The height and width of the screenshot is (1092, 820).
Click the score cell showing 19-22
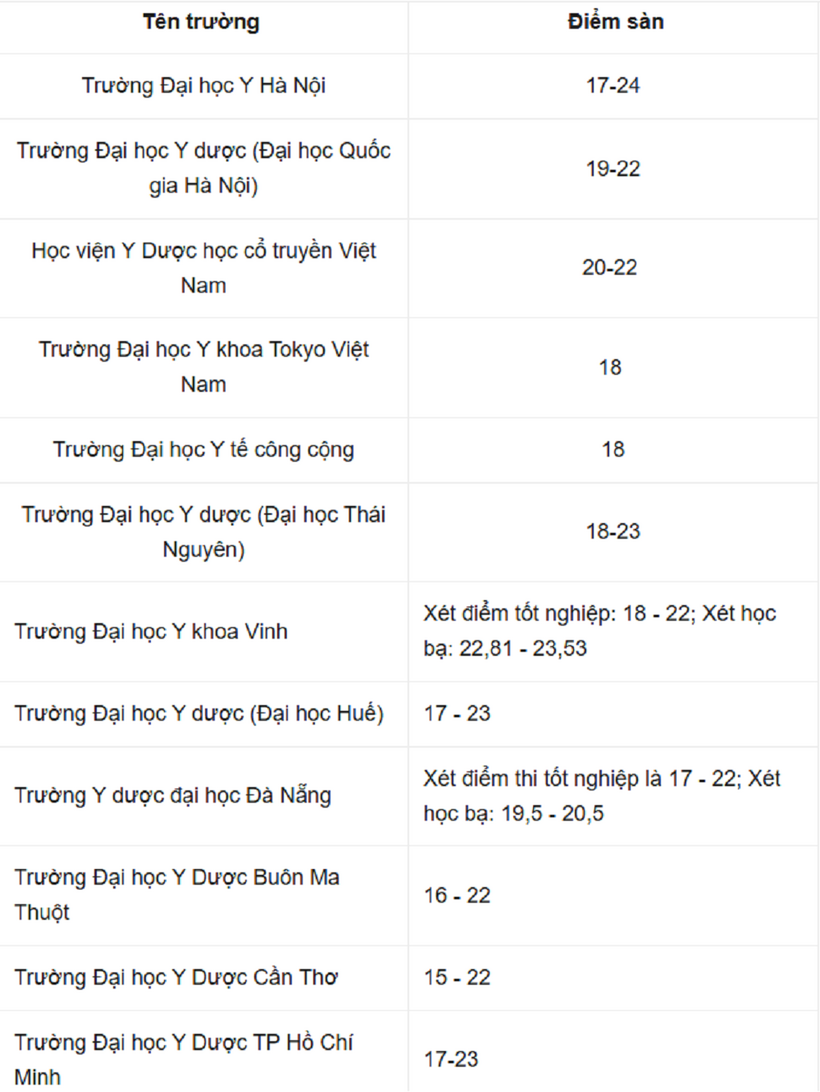(x=613, y=169)
